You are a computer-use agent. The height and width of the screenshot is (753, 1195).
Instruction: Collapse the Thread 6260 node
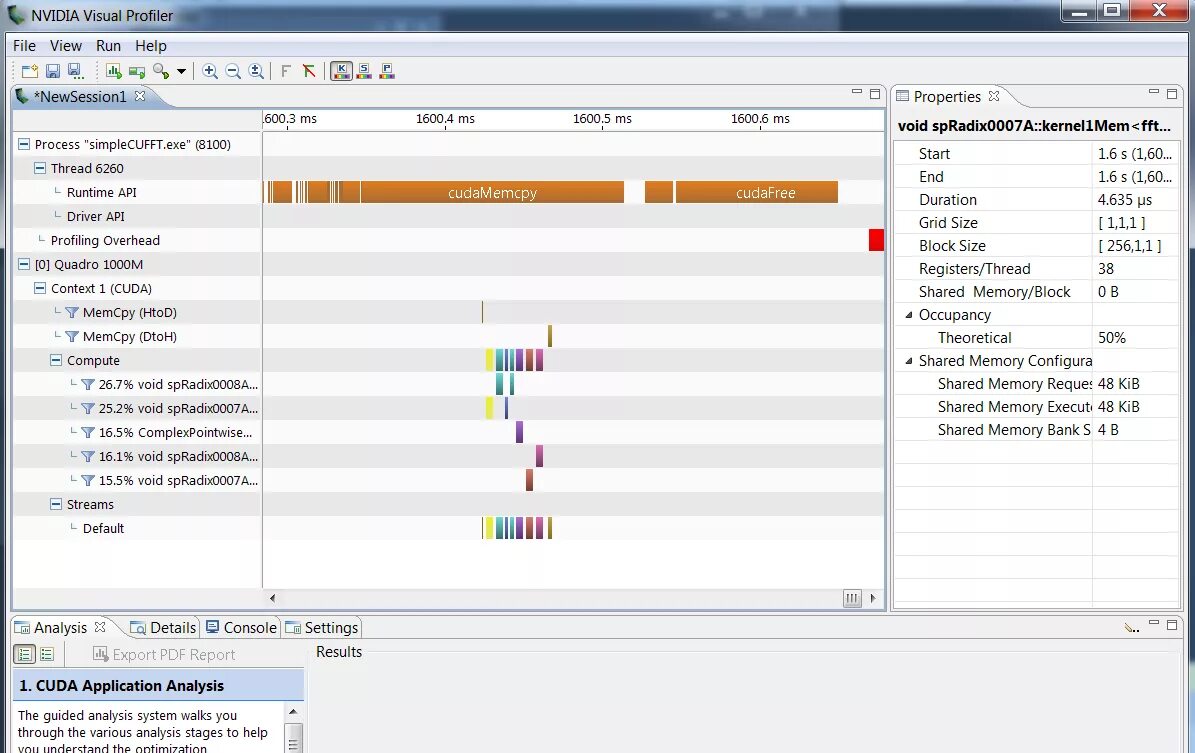click(40, 168)
